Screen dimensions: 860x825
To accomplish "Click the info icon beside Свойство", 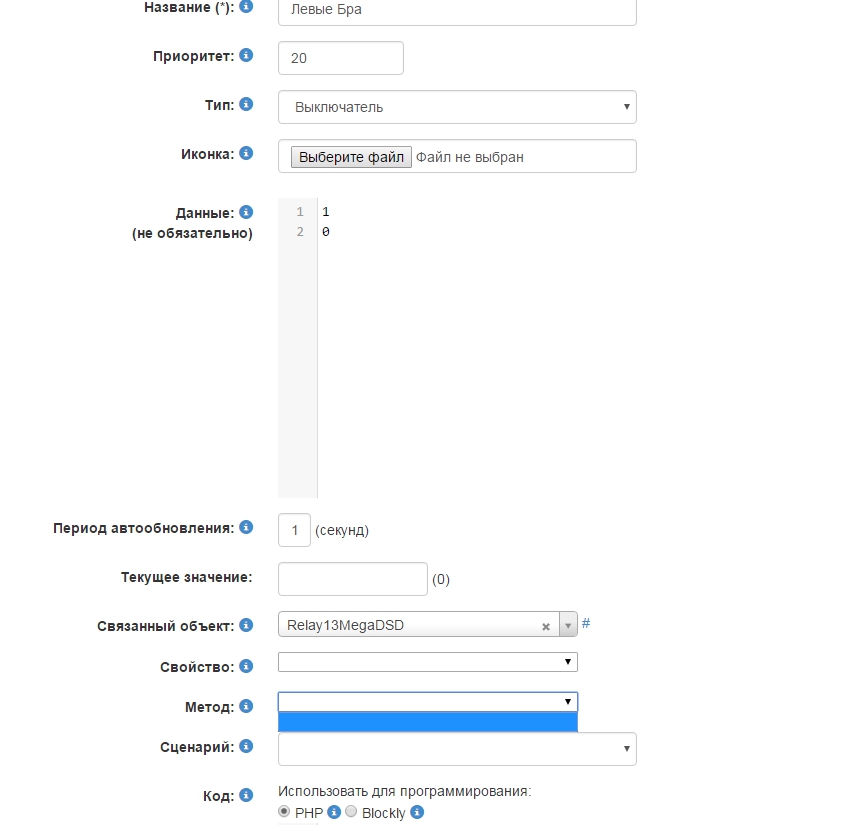I will point(246,666).
